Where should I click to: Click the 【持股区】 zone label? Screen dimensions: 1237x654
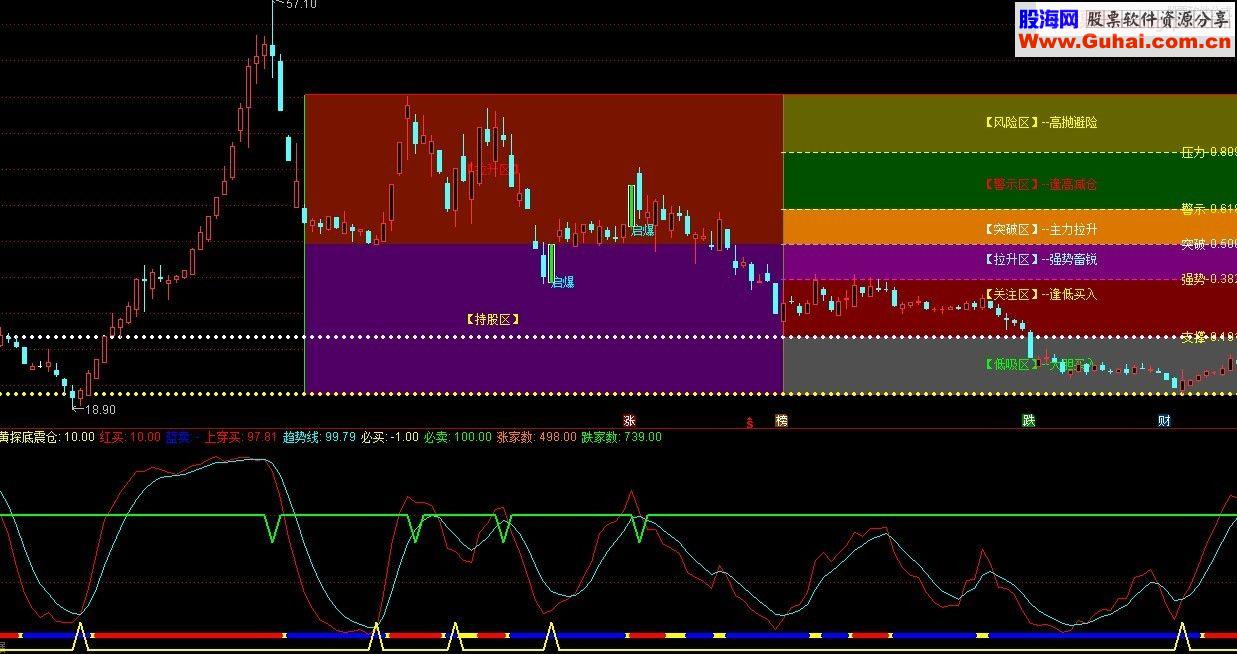493,320
